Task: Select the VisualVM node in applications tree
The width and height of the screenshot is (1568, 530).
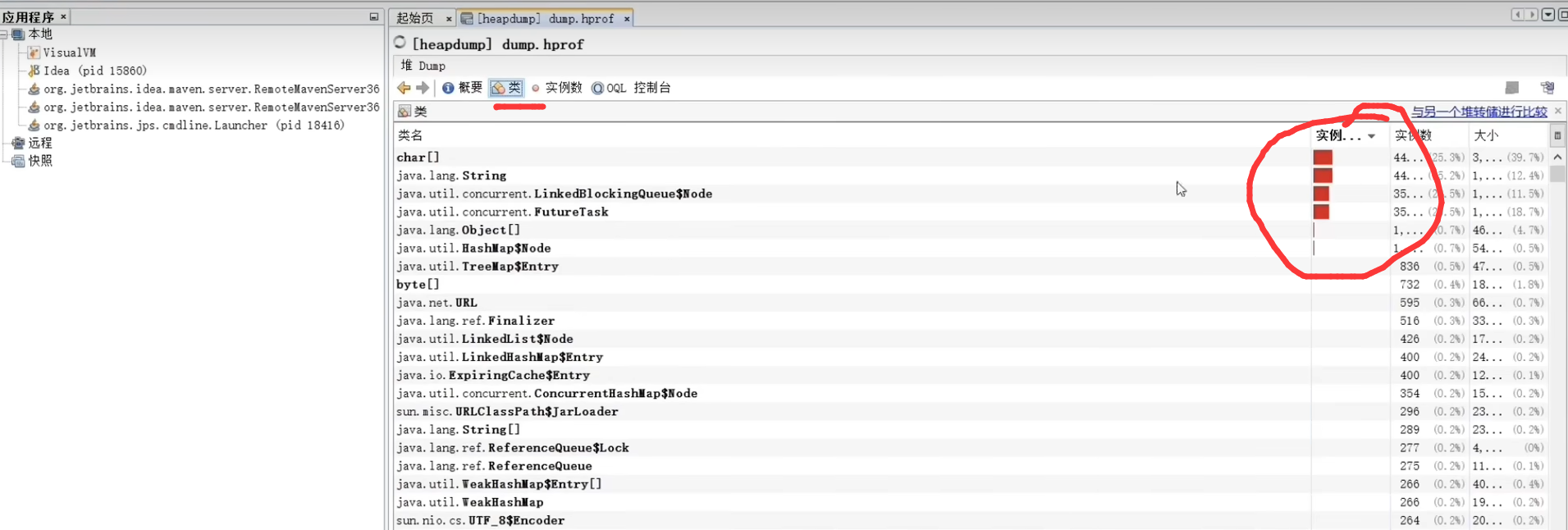Action: 69,53
